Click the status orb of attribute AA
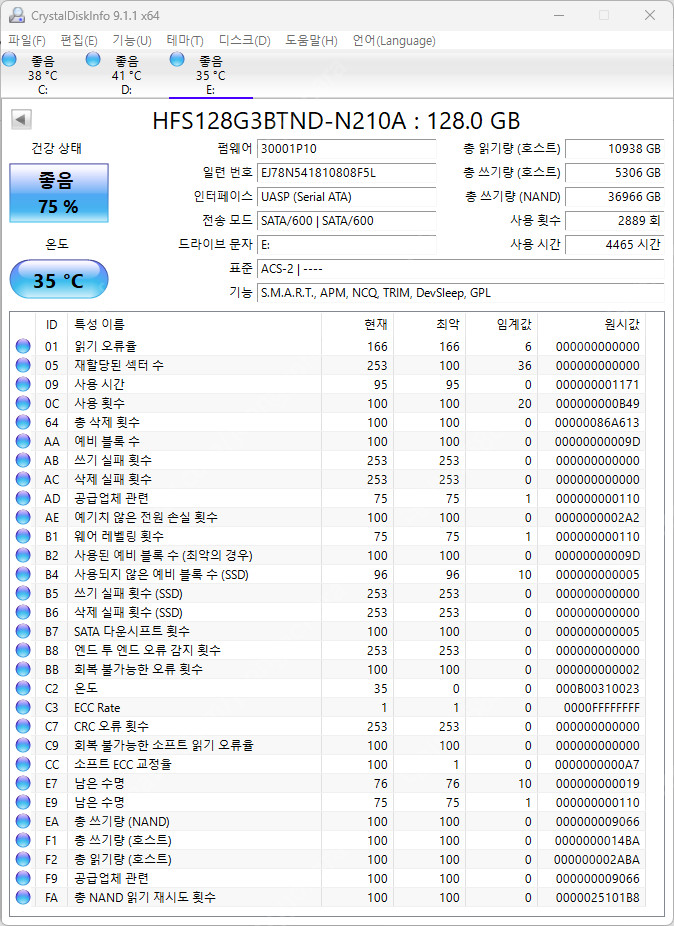Viewport: 674px width, 926px height. coord(23,441)
